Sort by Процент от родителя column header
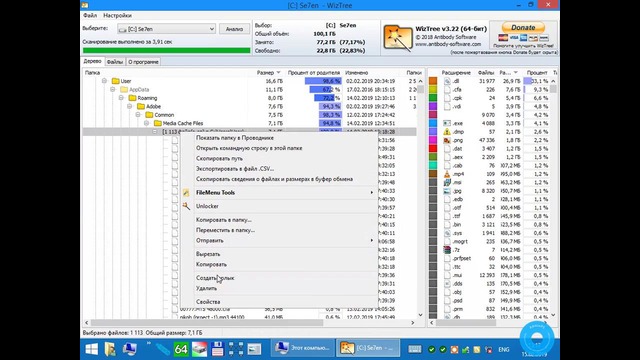 pyautogui.click(x=313, y=72)
